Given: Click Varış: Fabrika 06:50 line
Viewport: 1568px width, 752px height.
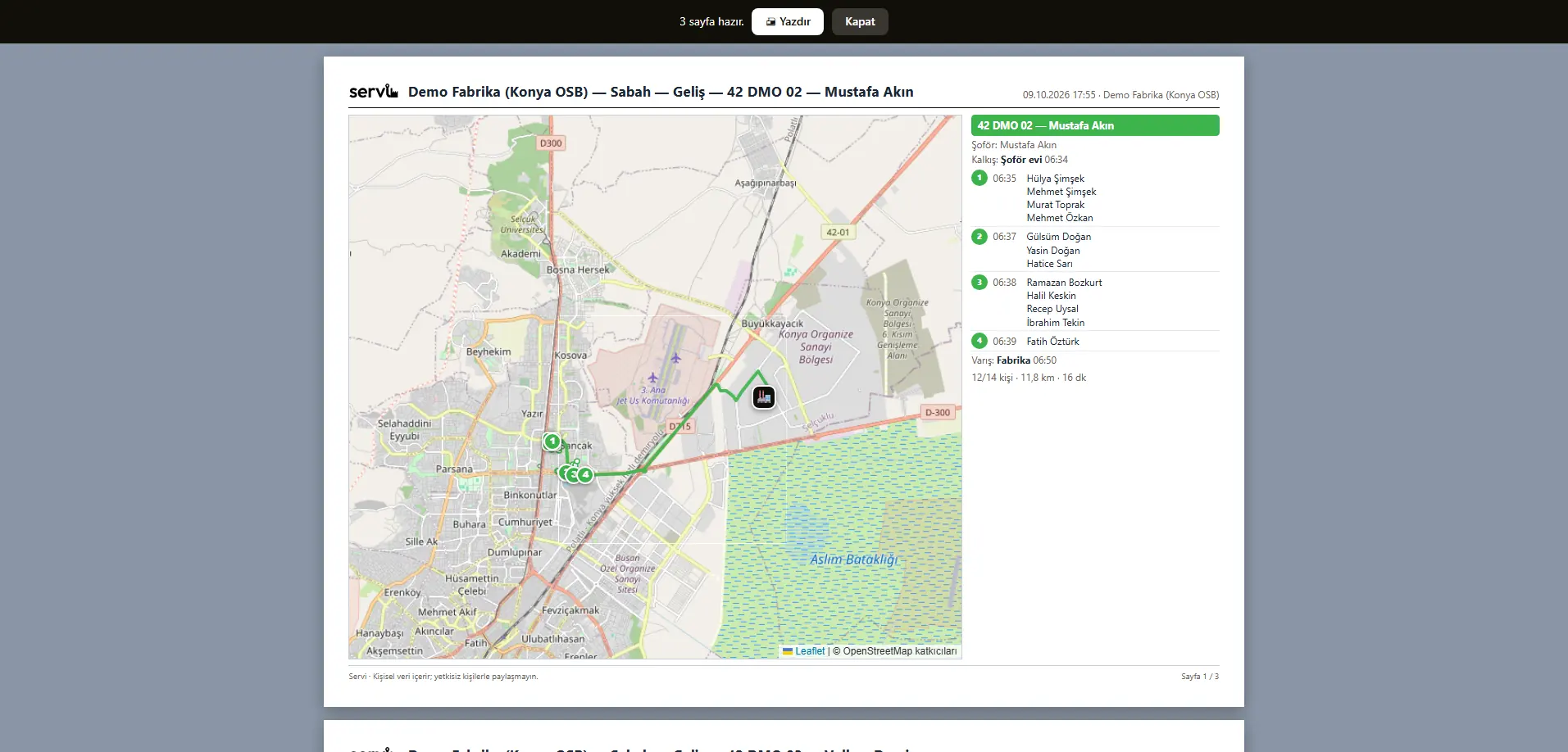Looking at the screenshot, I should point(1014,360).
